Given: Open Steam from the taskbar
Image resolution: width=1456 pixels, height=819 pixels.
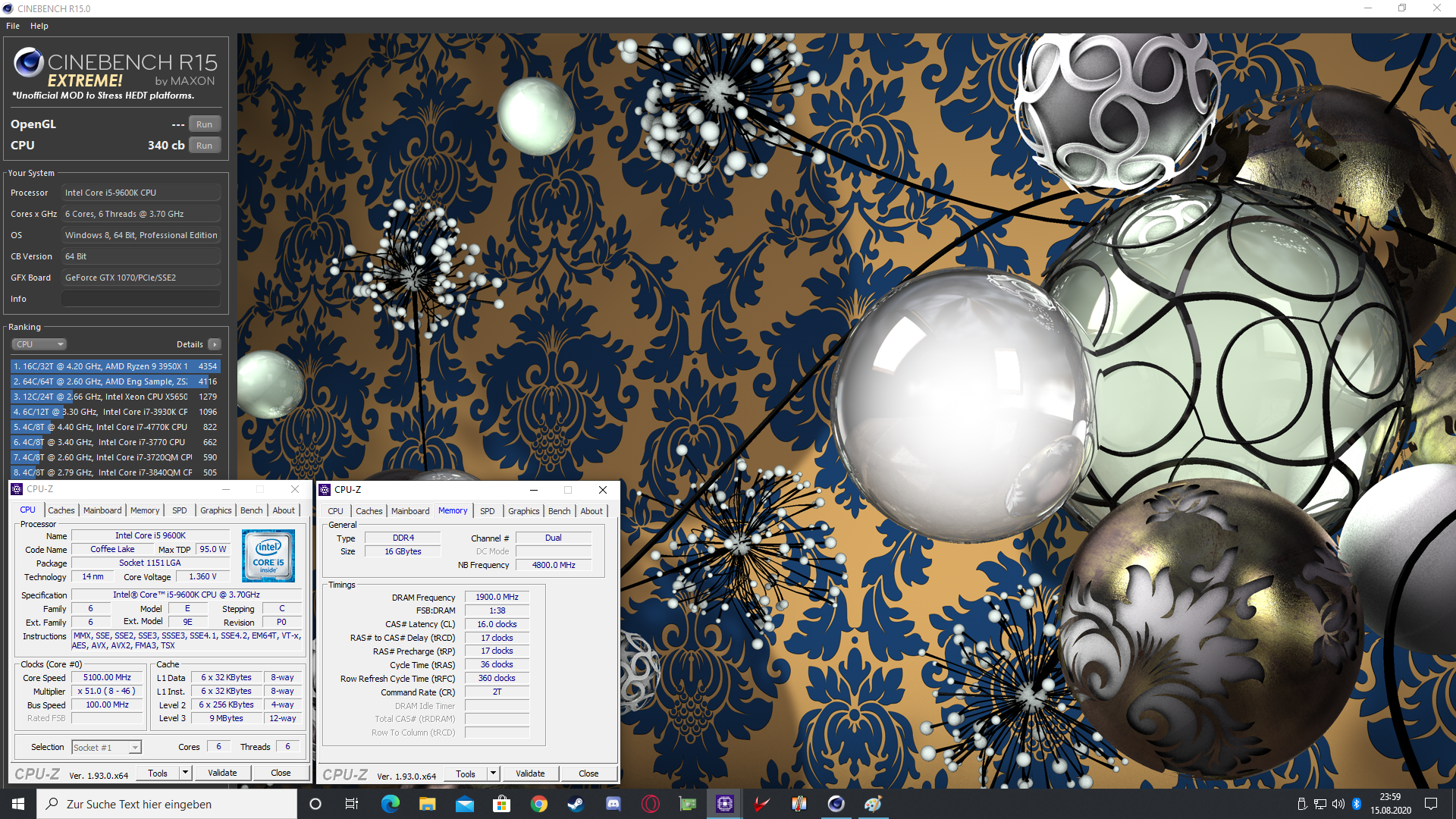Looking at the screenshot, I should (x=576, y=804).
